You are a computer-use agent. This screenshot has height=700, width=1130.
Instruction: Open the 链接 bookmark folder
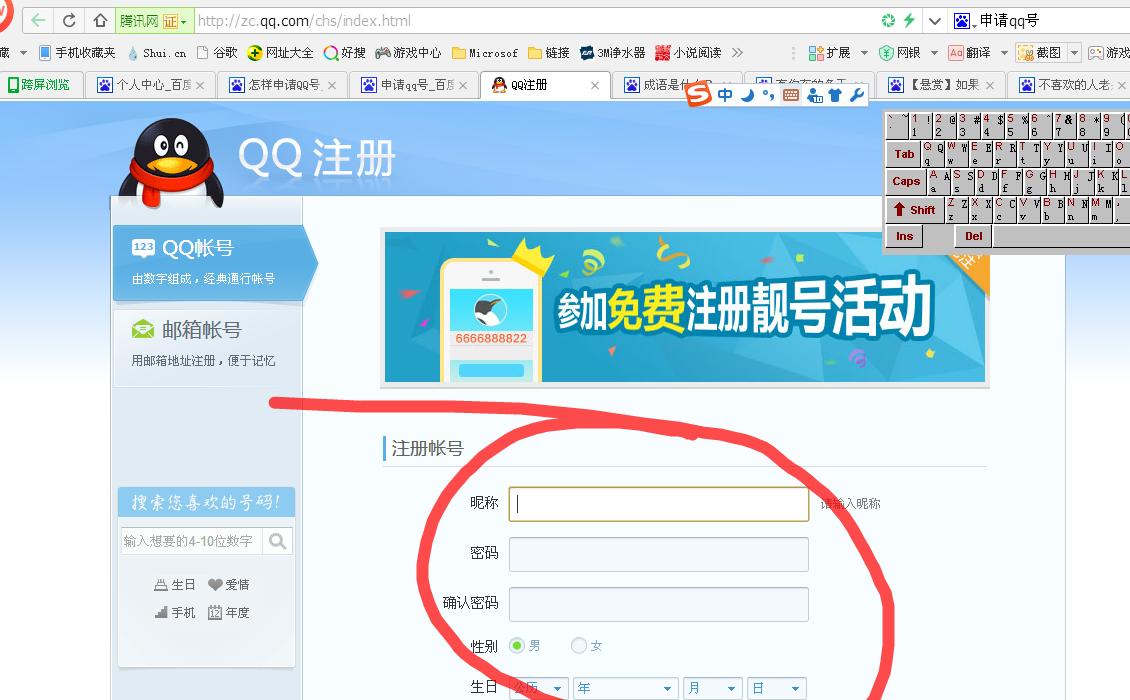point(548,53)
